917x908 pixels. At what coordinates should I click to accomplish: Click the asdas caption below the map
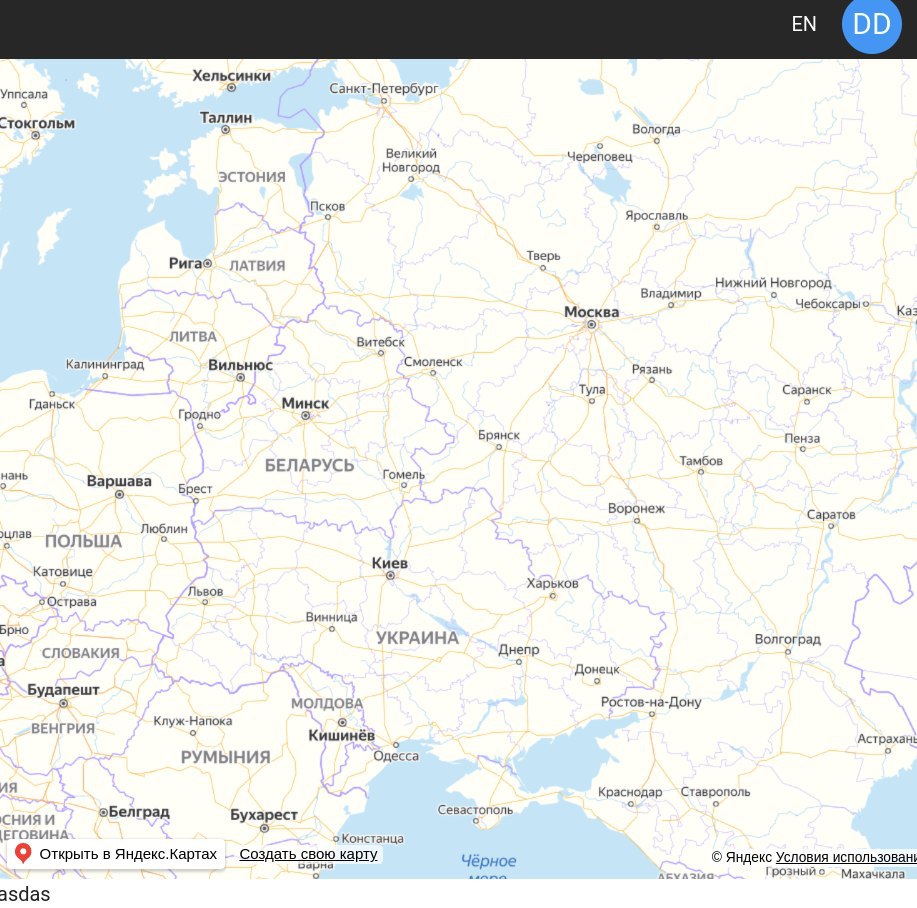(x=25, y=895)
